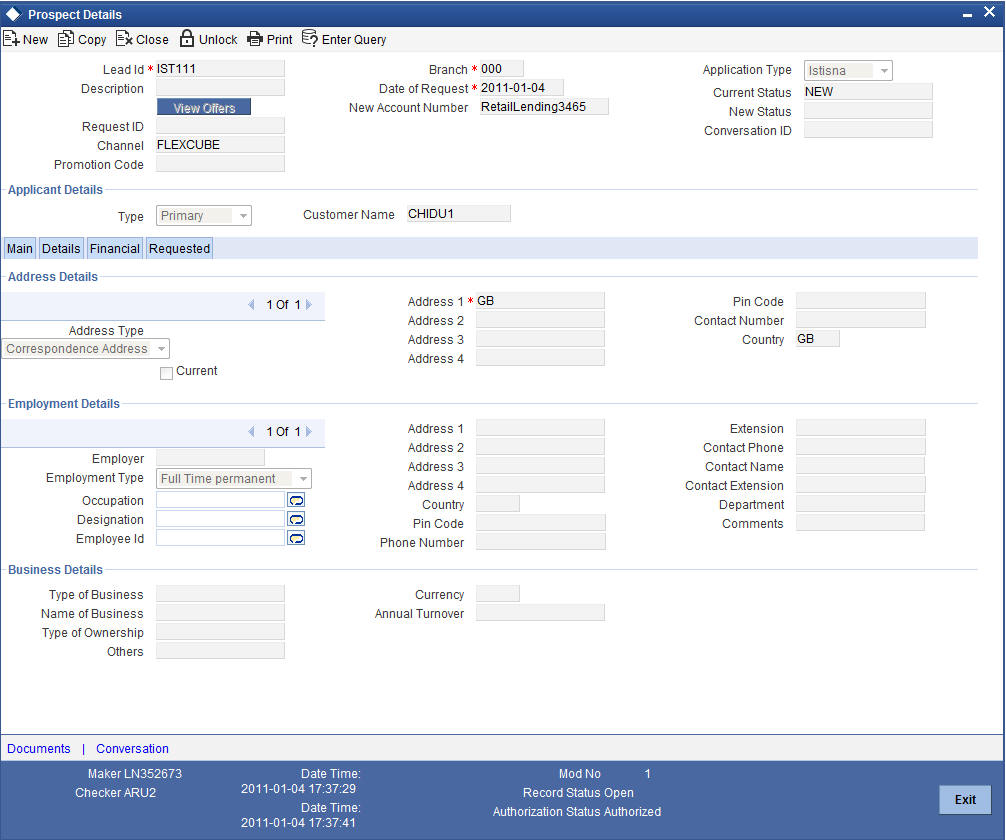
Task: Open the Employee Id list-of-values icon
Action: pos(296,538)
